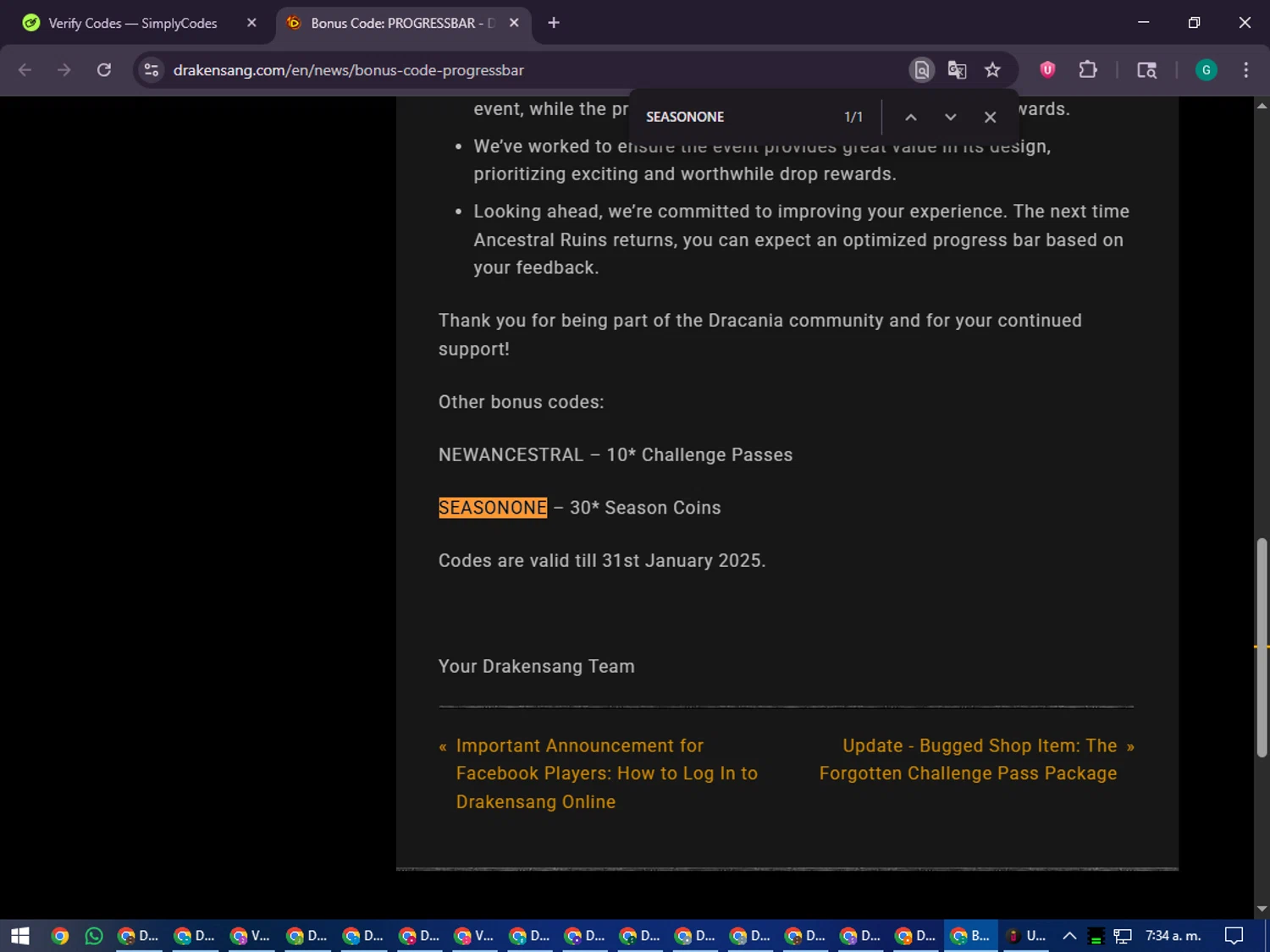1270x952 pixels.
Task: Open the network tray icon
Action: (1123, 936)
